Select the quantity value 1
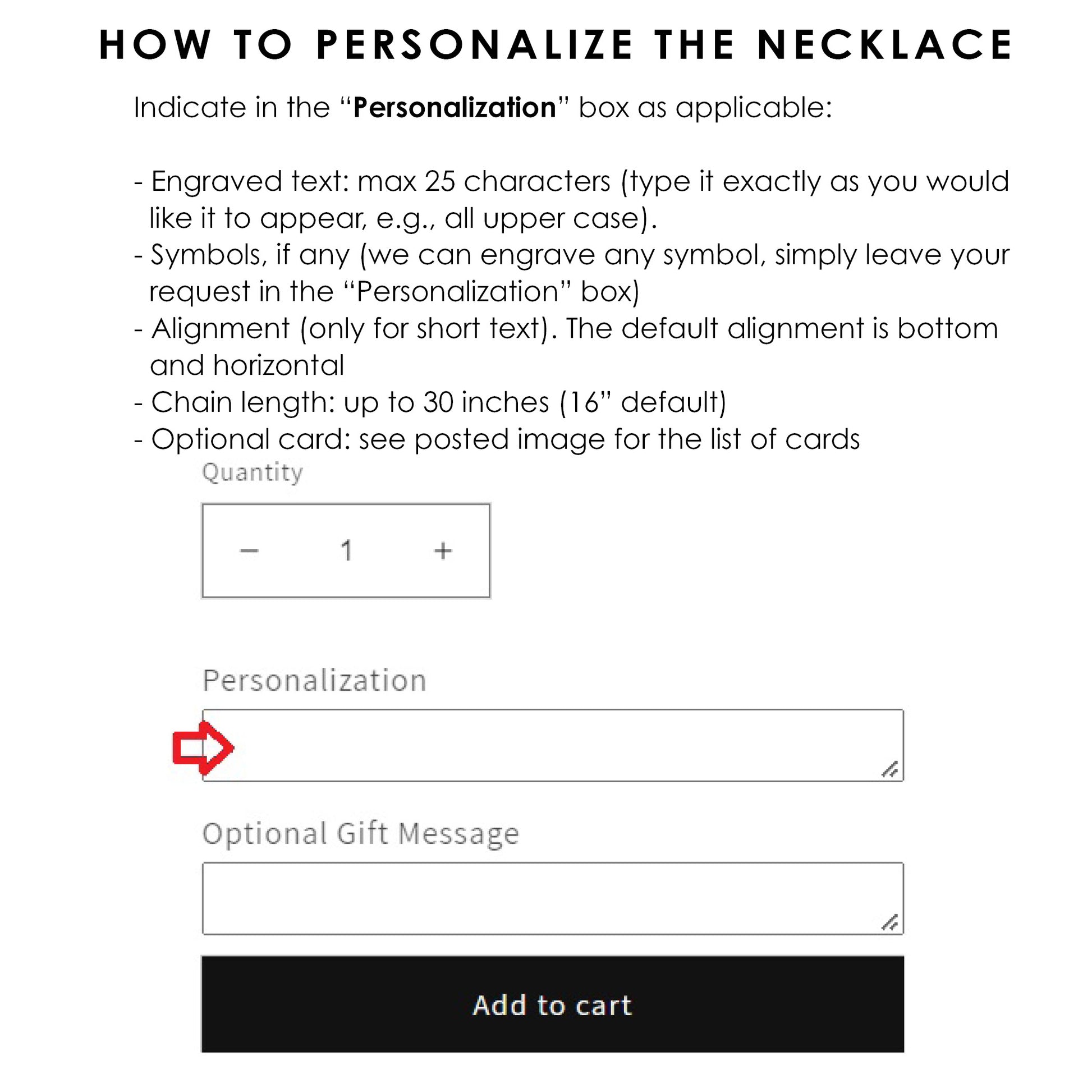Viewport: 1092px width, 1092px height. coord(346,550)
